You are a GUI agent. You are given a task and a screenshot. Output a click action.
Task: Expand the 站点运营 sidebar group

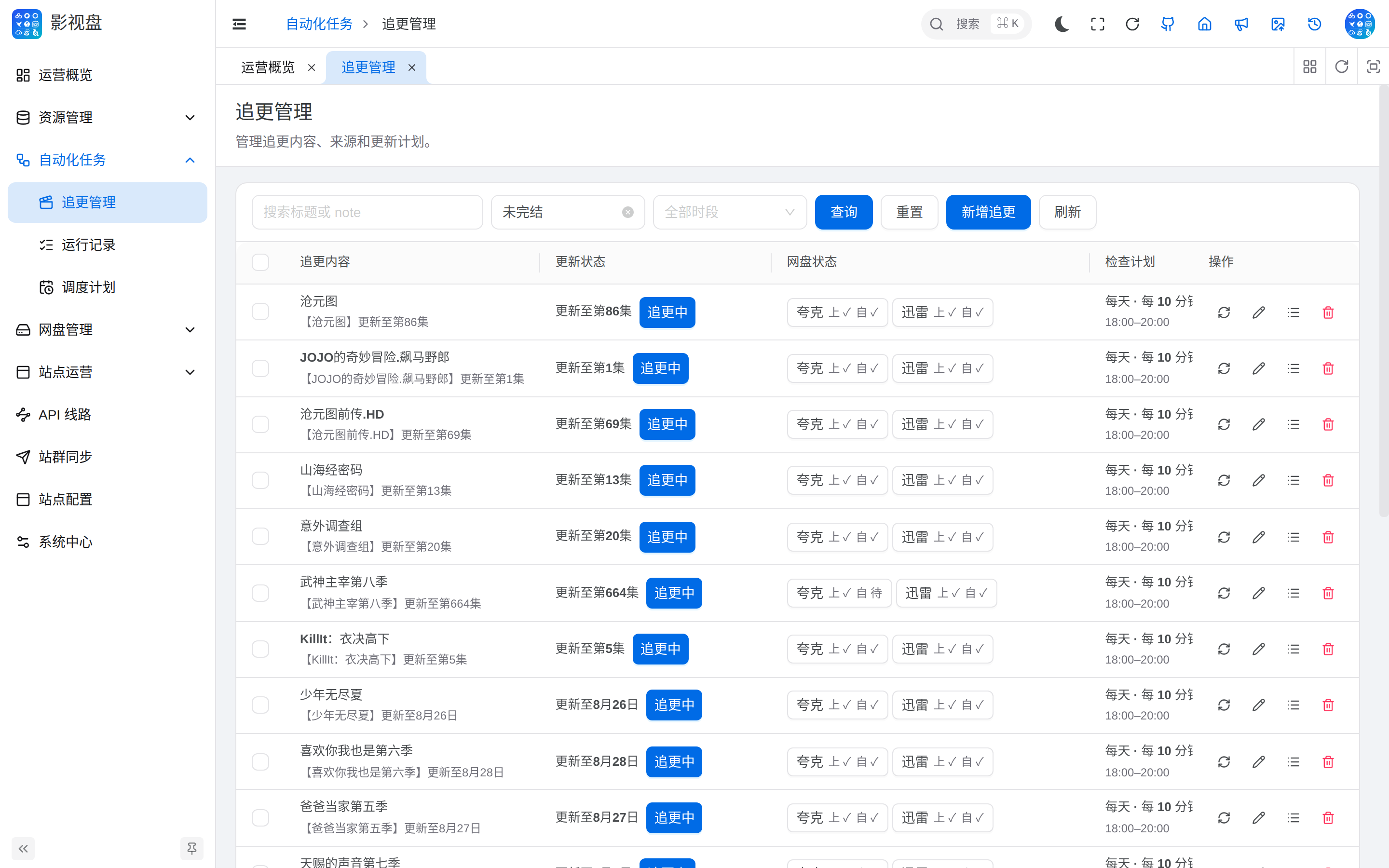point(108,372)
